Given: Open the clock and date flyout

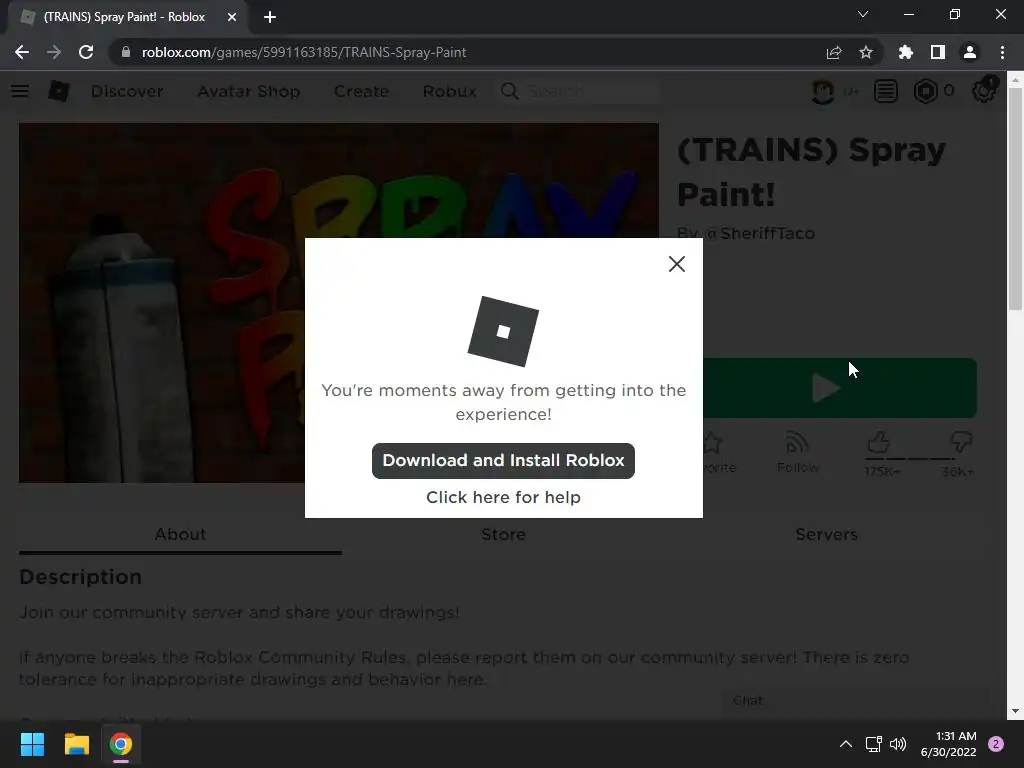Looking at the screenshot, I should (948, 744).
